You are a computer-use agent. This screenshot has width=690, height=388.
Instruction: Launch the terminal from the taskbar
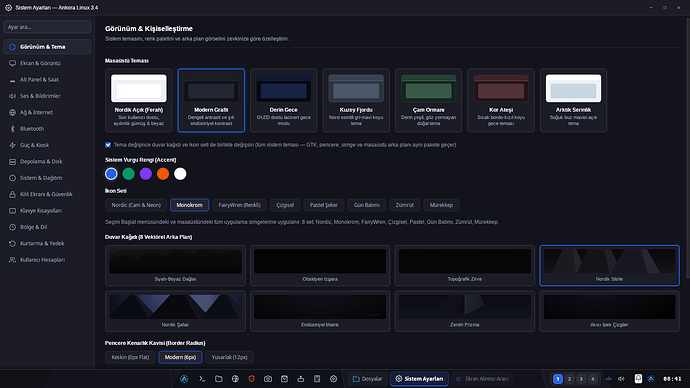click(202, 379)
